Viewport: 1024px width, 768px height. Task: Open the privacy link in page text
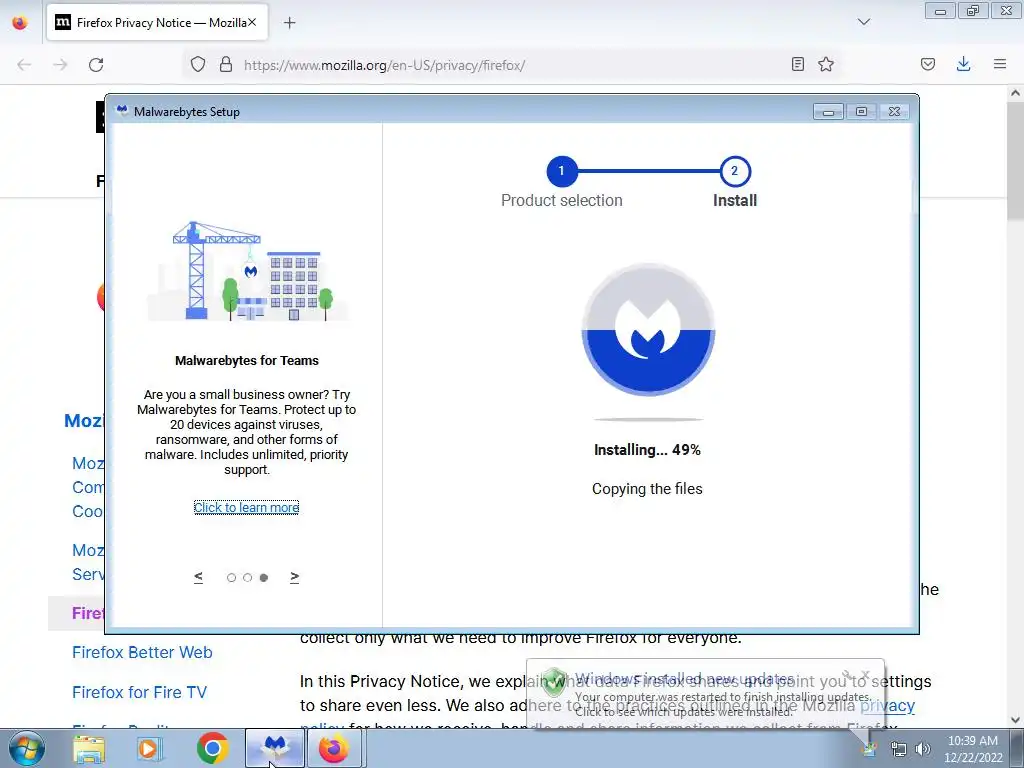click(x=887, y=705)
